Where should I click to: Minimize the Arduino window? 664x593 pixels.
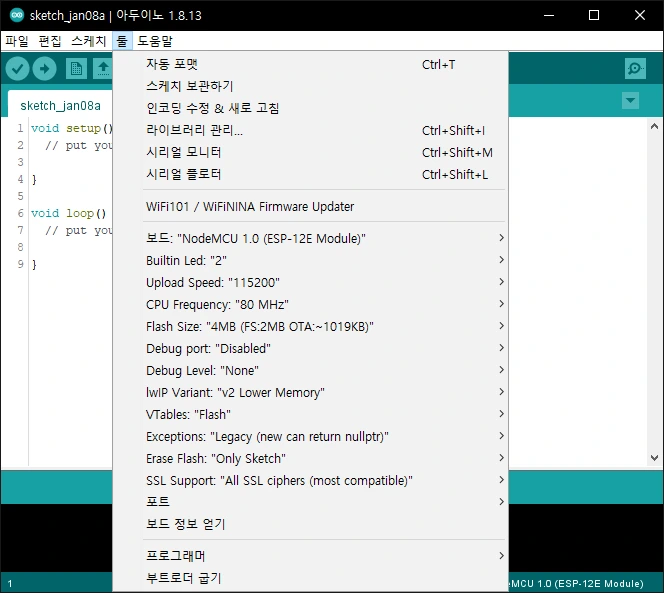click(549, 15)
